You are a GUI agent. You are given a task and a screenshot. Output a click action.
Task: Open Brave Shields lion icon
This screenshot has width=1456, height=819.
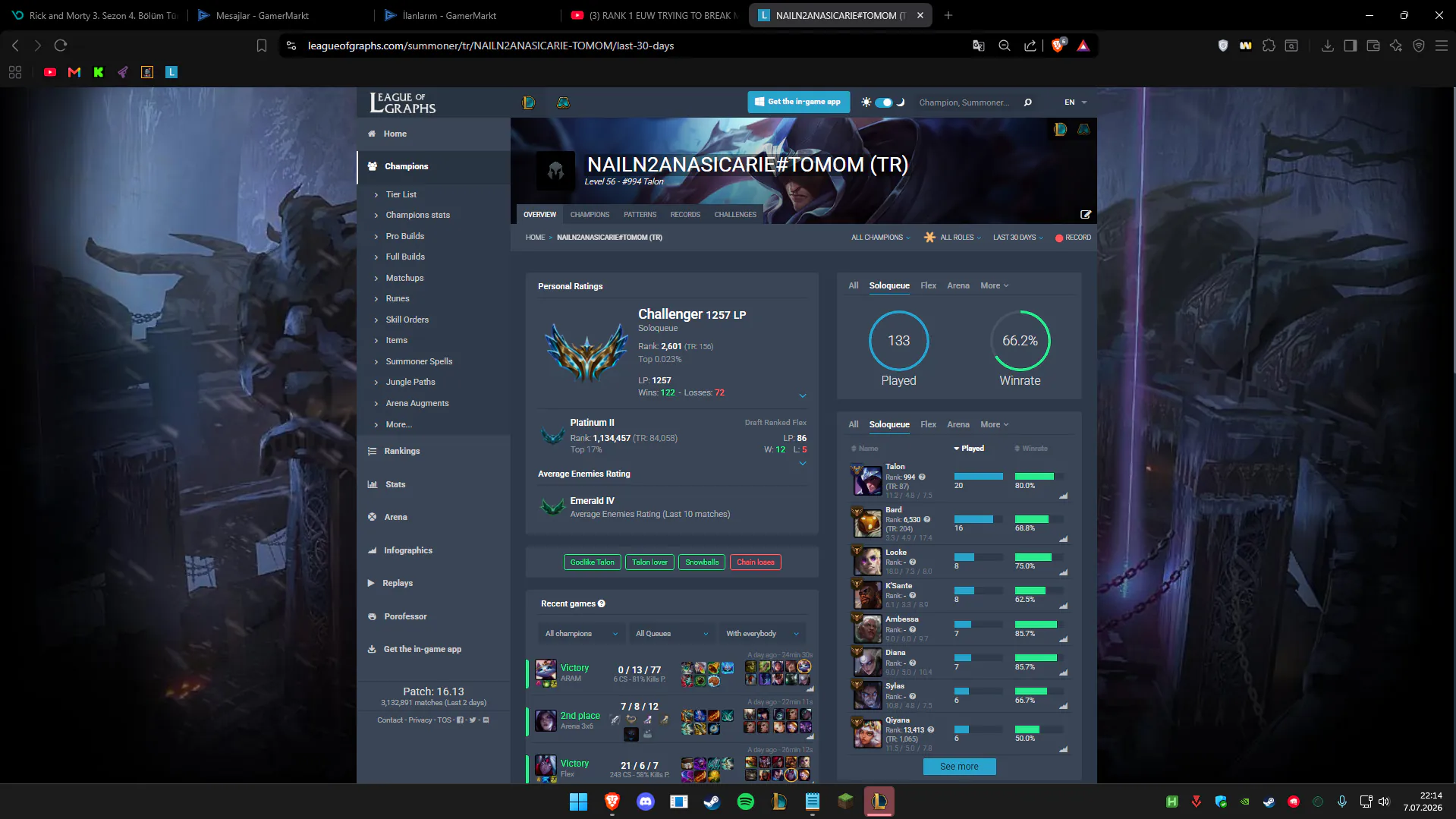pos(1058,46)
